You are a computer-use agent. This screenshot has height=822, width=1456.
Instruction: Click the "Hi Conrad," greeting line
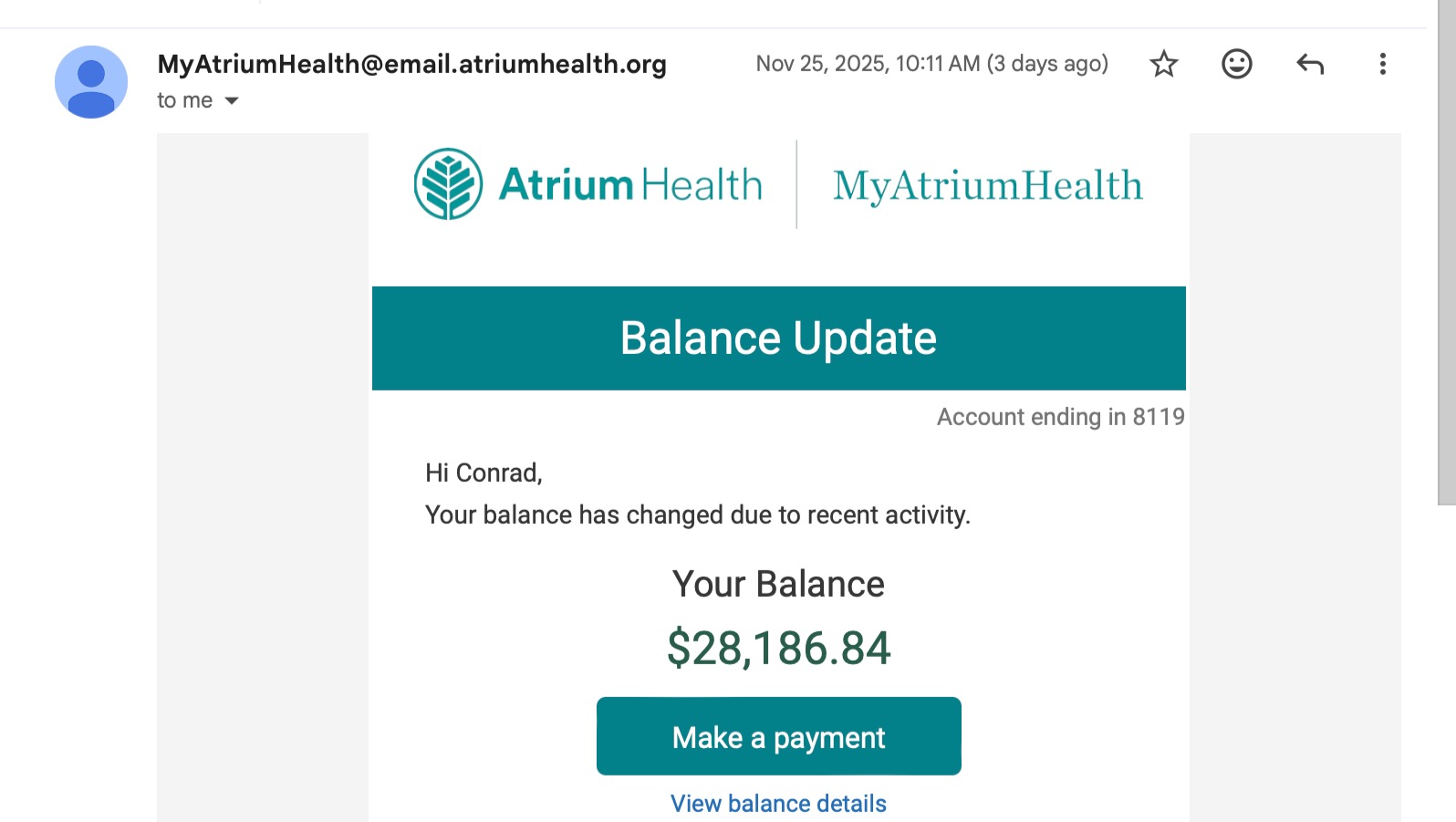[484, 473]
